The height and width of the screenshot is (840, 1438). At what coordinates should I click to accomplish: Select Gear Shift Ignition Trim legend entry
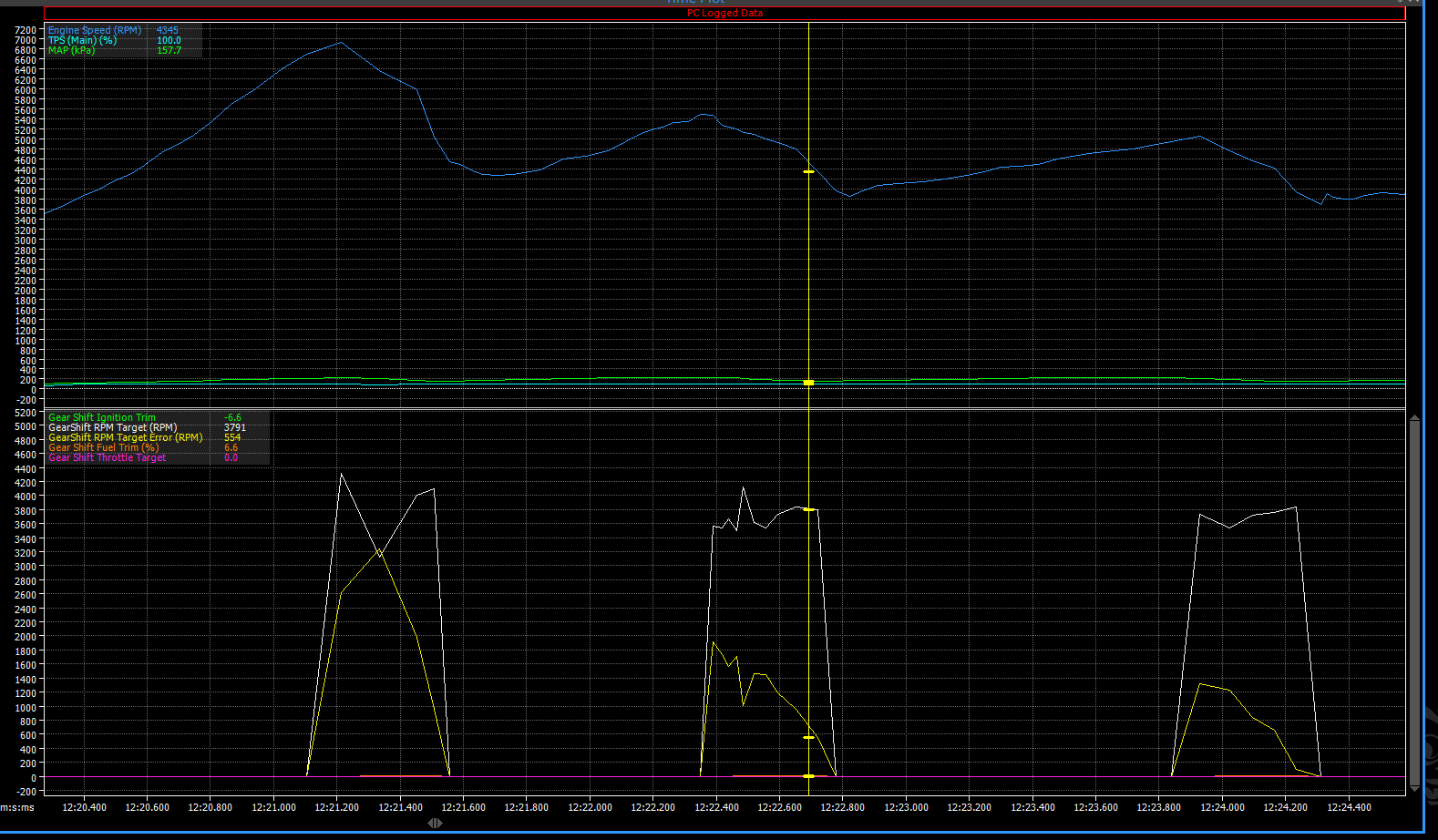(x=102, y=417)
